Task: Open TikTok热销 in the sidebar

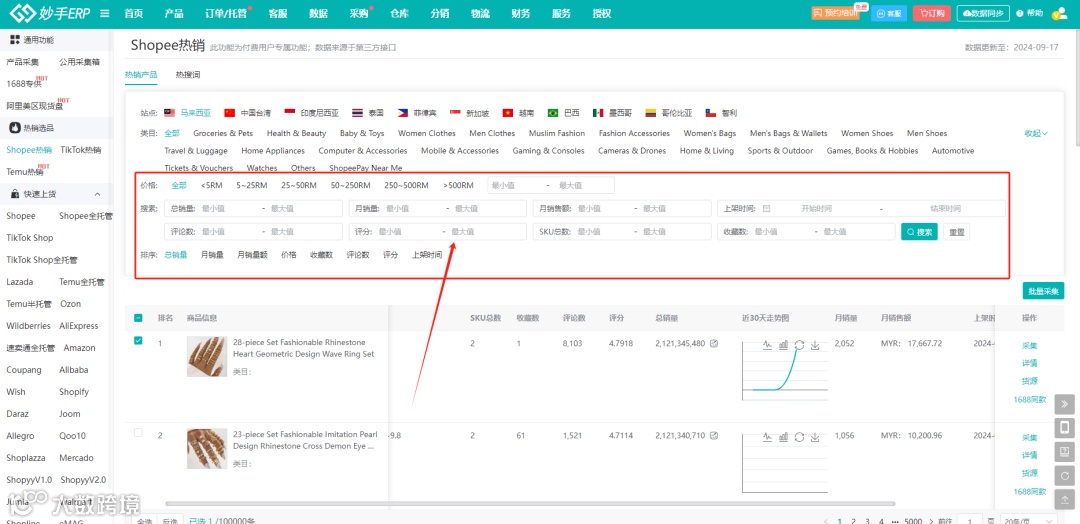Action: pyautogui.click(x=81, y=149)
